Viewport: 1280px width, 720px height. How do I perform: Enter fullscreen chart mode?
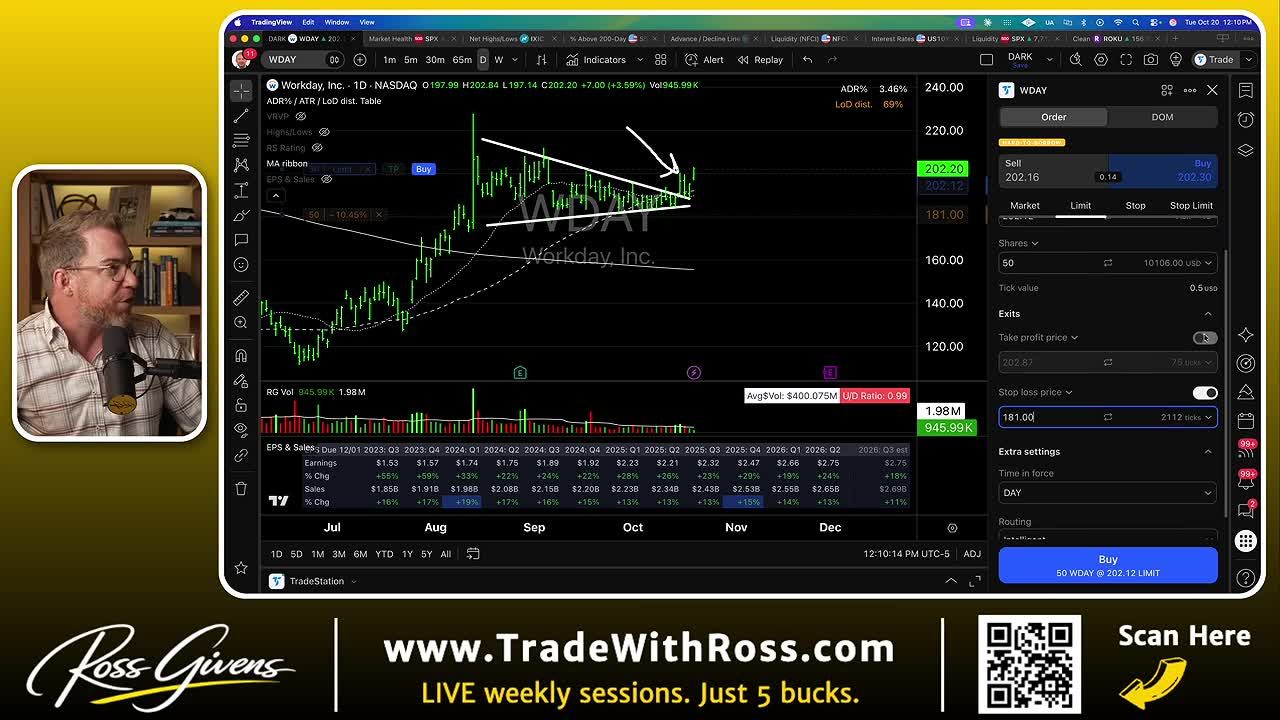click(x=1126, y=60)
